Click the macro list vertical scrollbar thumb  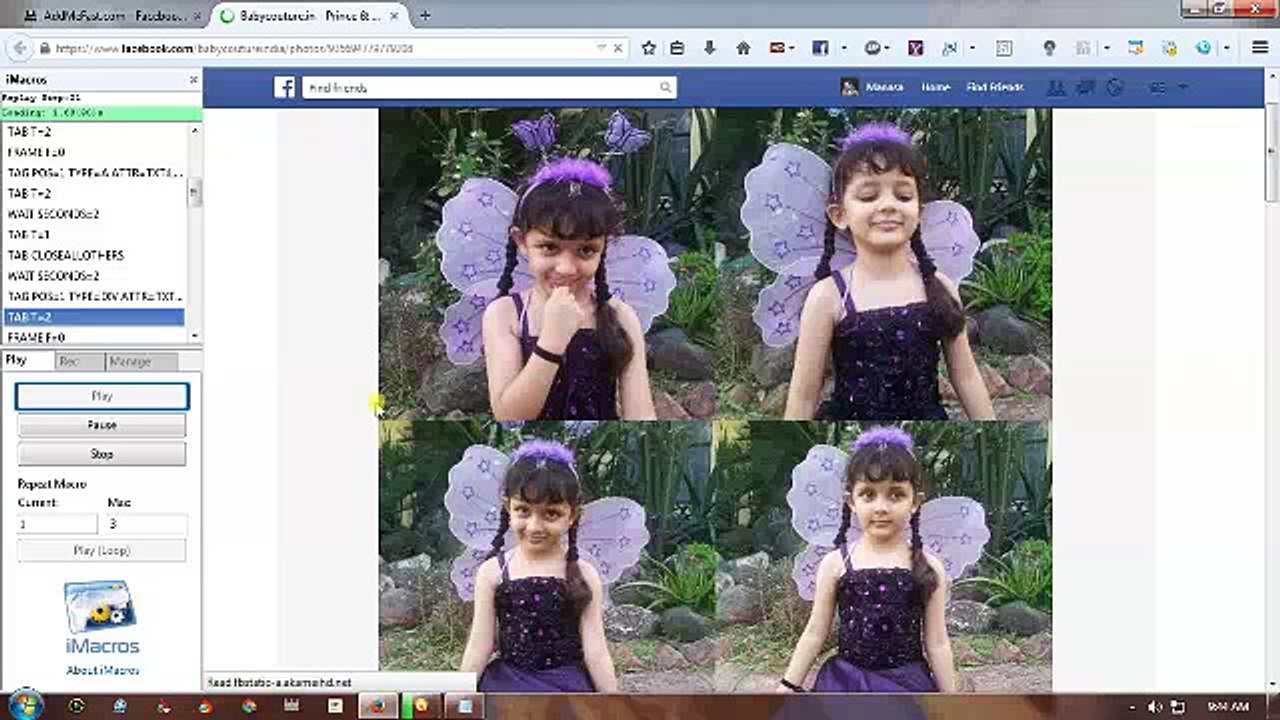tap(195, 193)
